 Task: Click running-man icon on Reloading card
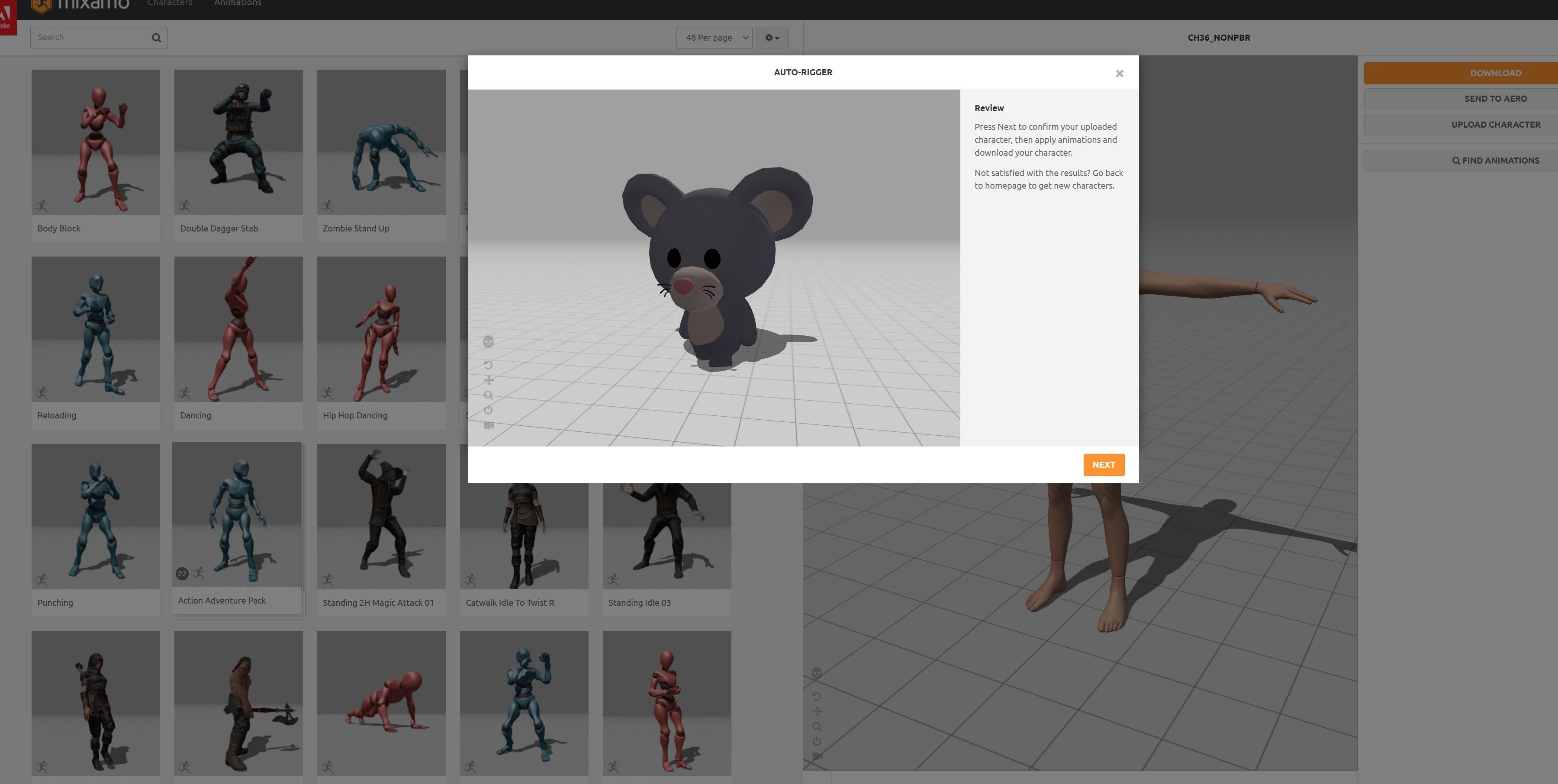42,393
